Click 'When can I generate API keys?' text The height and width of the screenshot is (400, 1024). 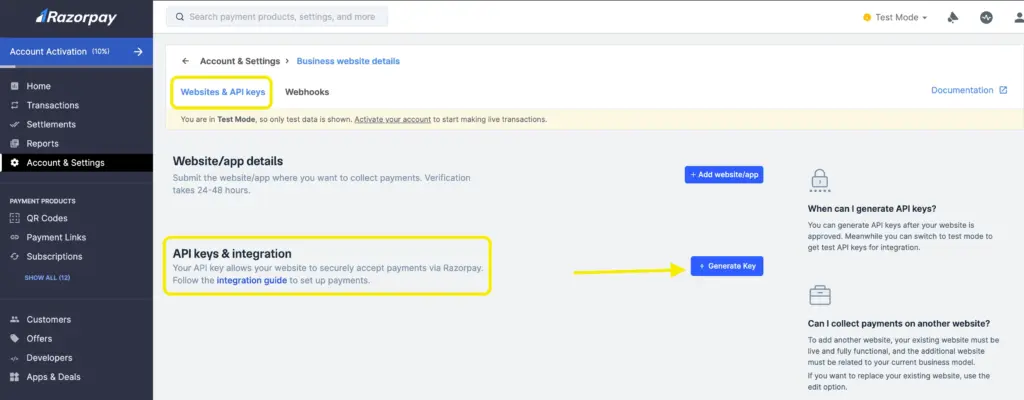[872, 208]
